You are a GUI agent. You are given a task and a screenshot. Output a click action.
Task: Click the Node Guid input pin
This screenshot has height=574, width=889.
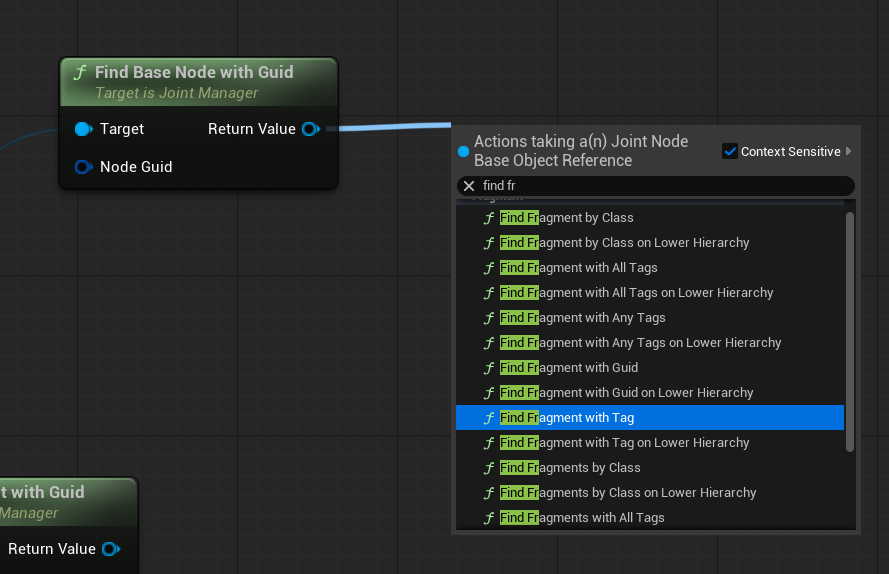coord(83,167)
